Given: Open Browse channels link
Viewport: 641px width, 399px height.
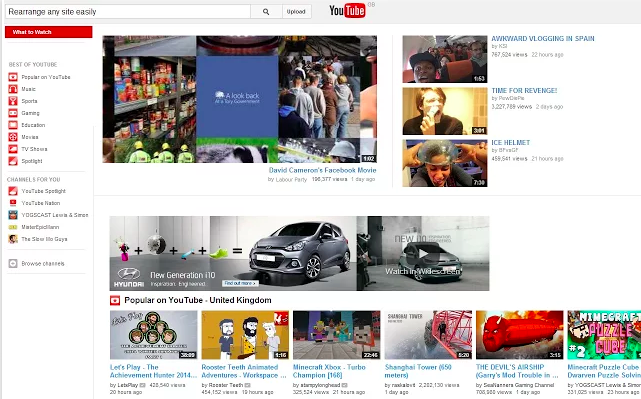Looking at the screenshot, I should coord(43,264).
